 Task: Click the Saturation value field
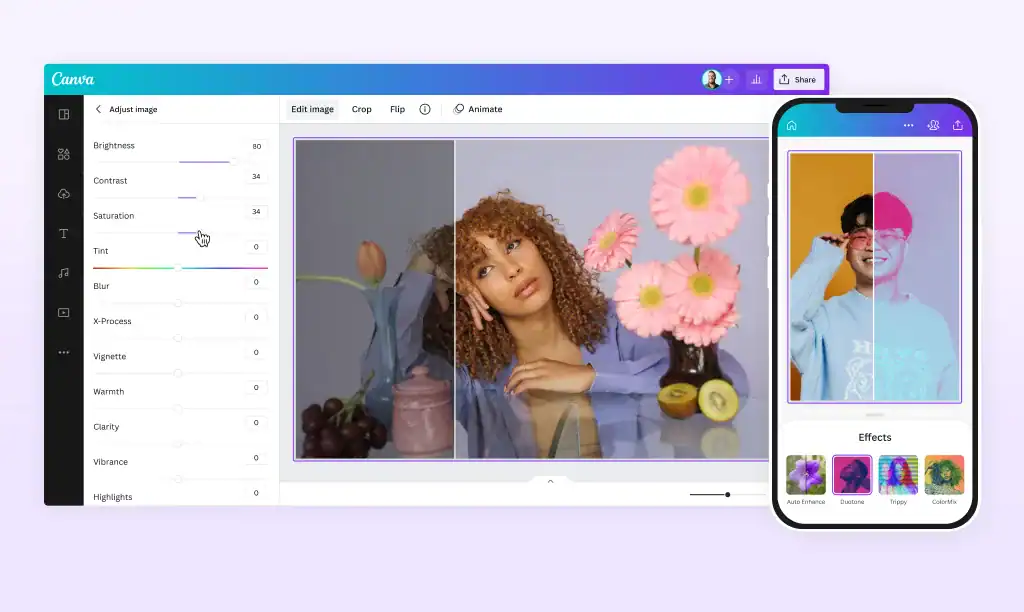pos(256,212)
